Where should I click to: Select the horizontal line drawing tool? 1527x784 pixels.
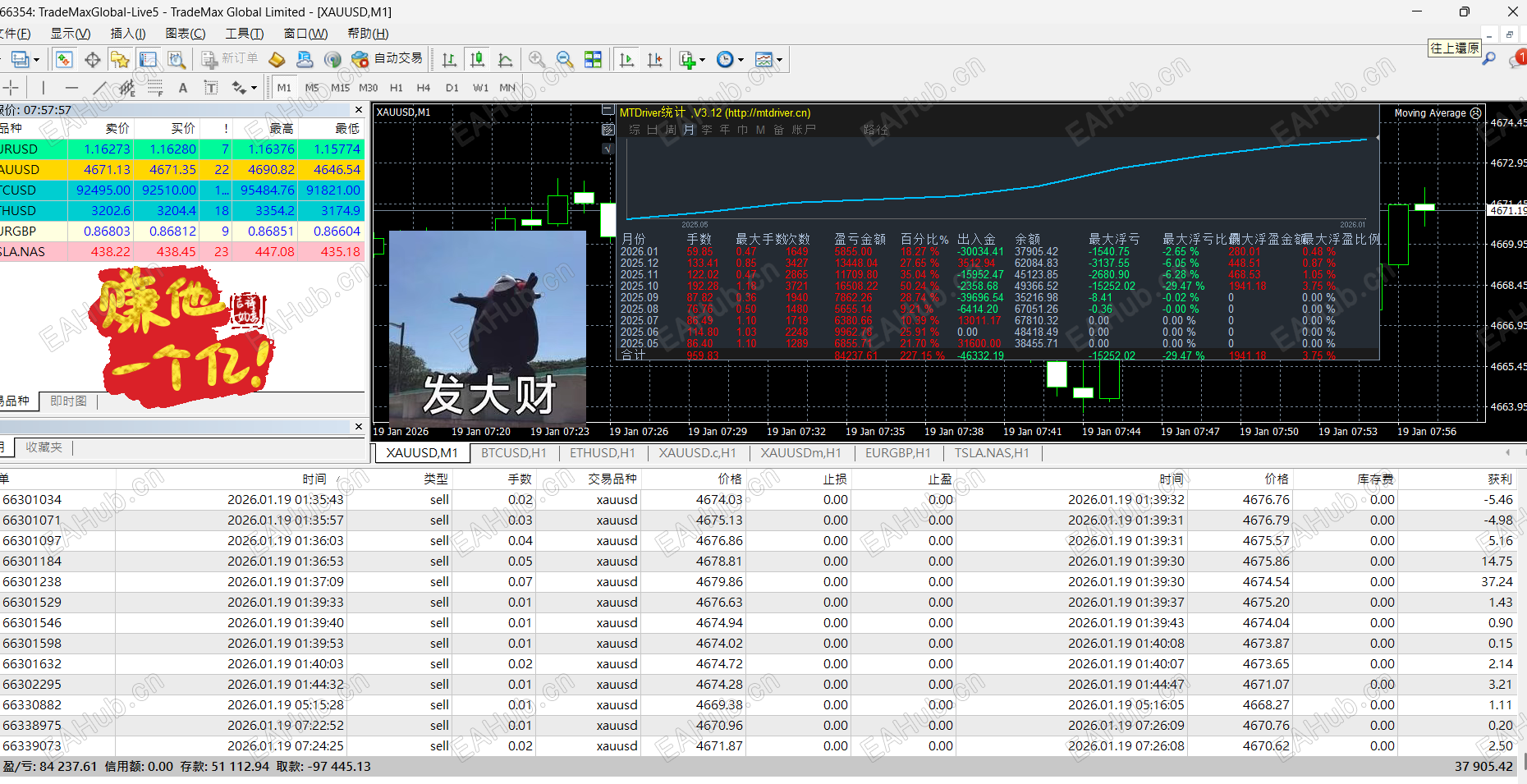[x=72, y=87]
